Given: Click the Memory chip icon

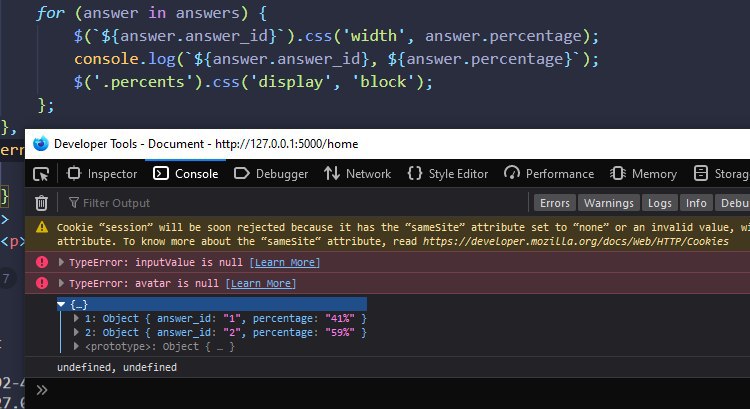Looking at the screenshot, I should coord(618,173).
